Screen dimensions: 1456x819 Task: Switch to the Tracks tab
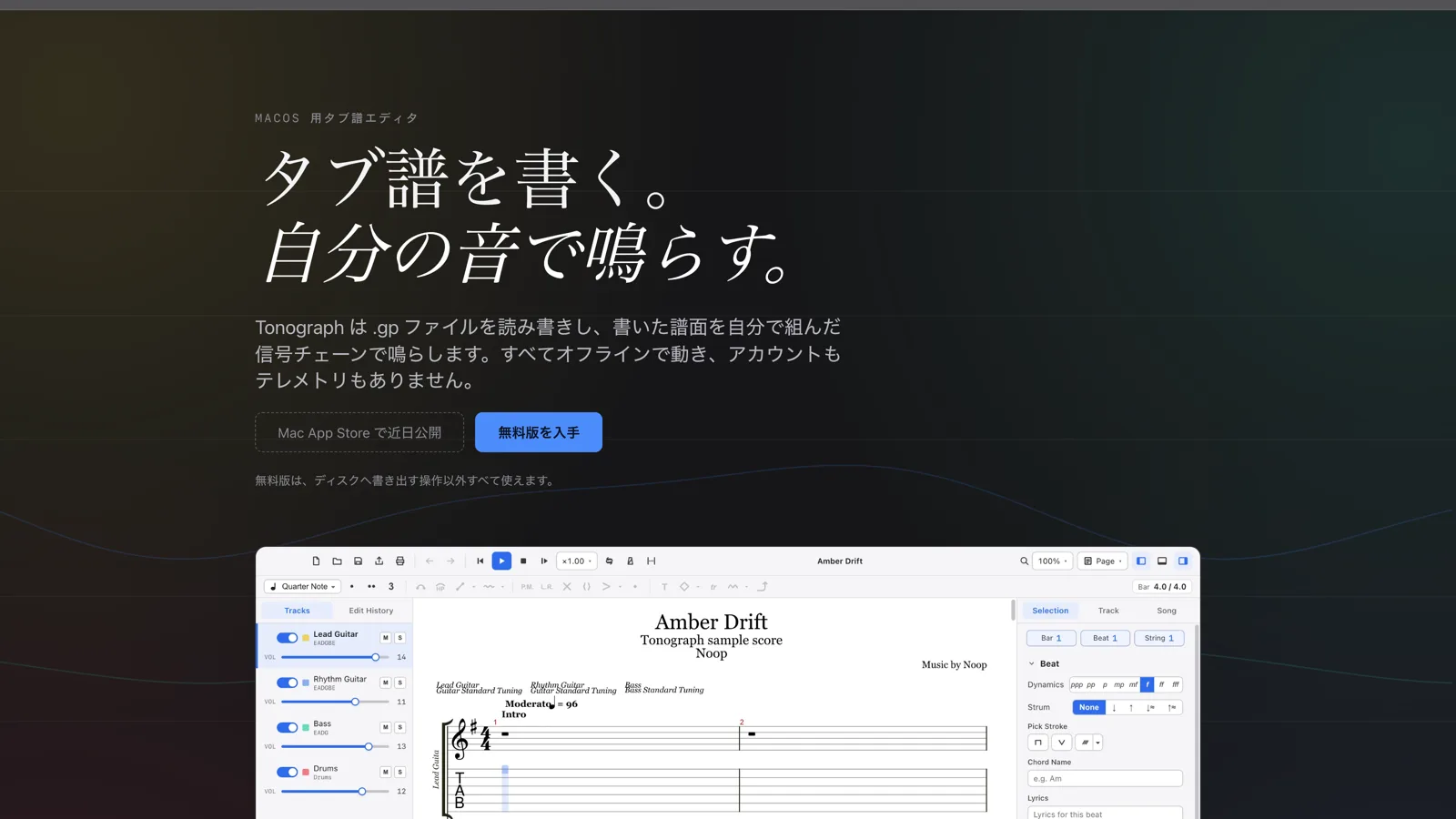(x=297, y=611)
